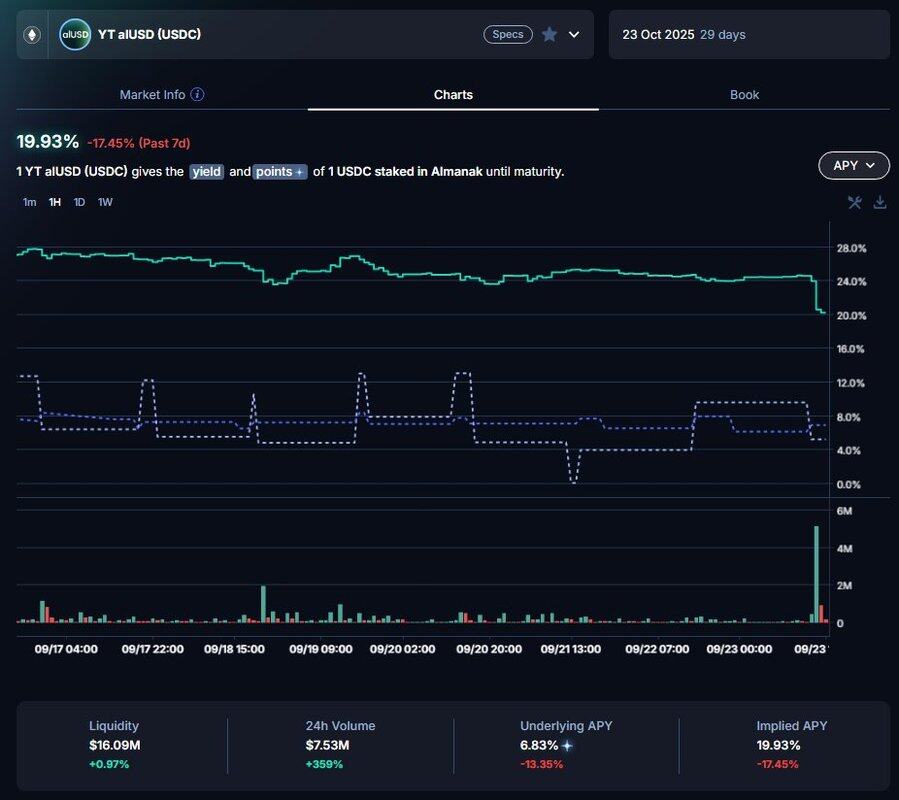Switch to the Book tab
The width and height of the screenshot is (899, 800).
point(744,95)
